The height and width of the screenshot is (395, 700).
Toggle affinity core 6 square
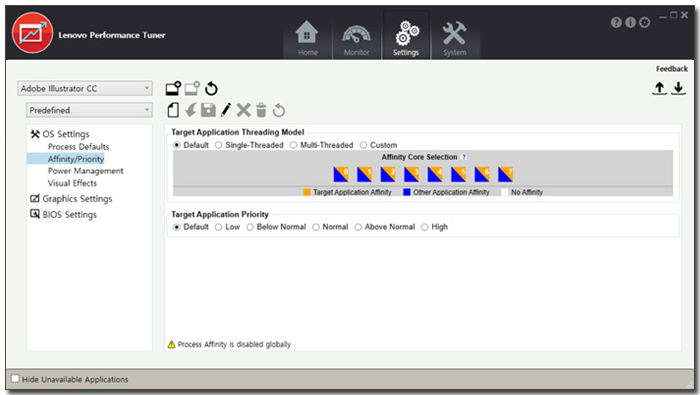pos(482,175)
